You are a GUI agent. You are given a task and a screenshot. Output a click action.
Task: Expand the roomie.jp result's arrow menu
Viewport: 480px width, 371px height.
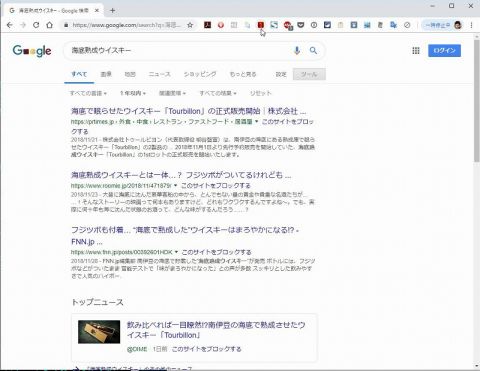coord(176,186)
